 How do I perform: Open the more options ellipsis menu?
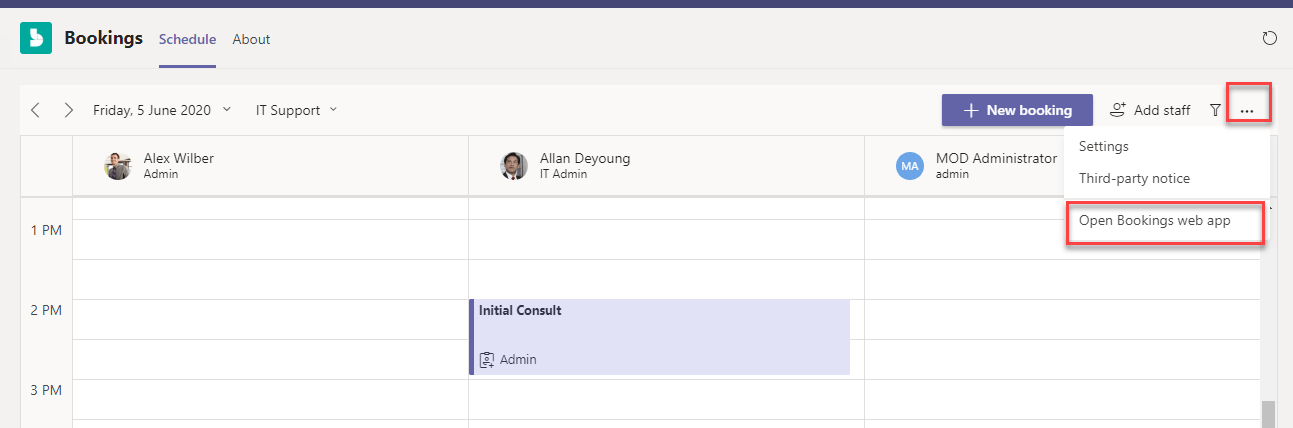pos(1247,110)
